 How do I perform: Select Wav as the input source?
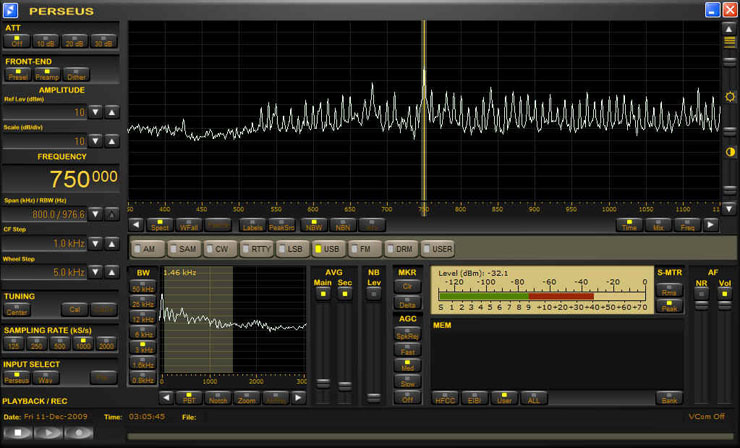(46, 377)
